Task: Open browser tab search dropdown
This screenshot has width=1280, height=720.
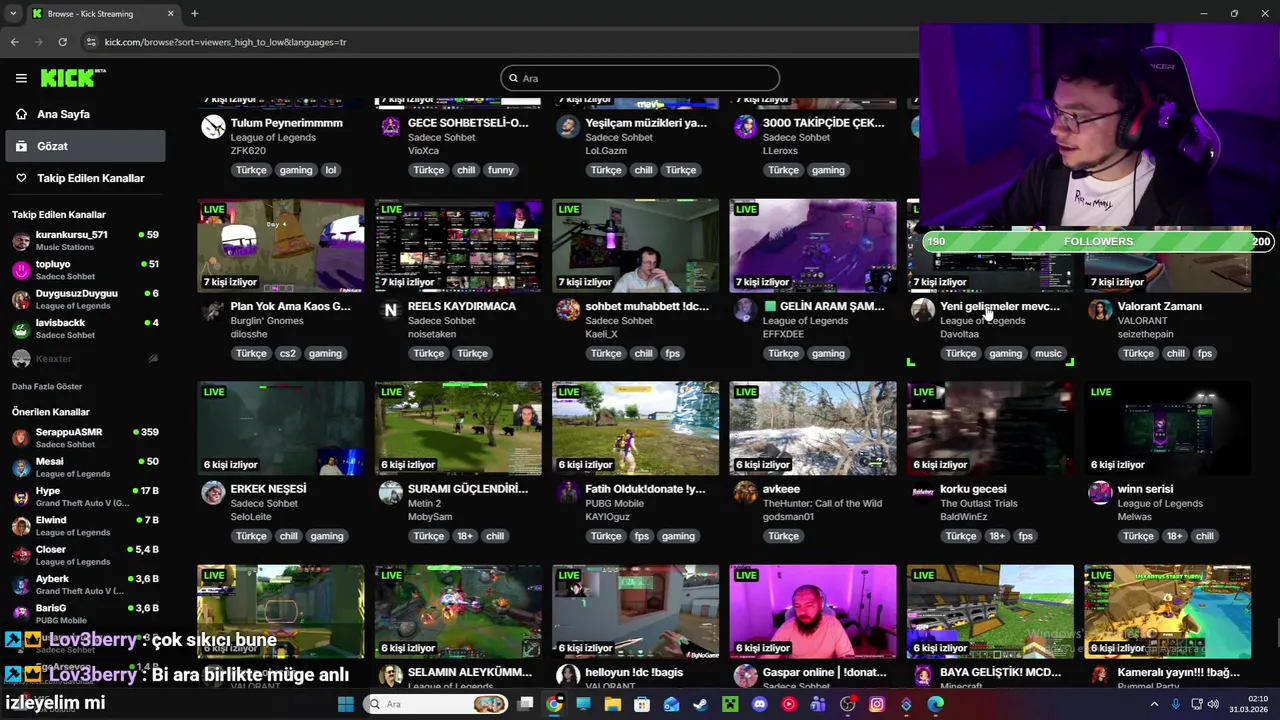Action: click(12, 13)
